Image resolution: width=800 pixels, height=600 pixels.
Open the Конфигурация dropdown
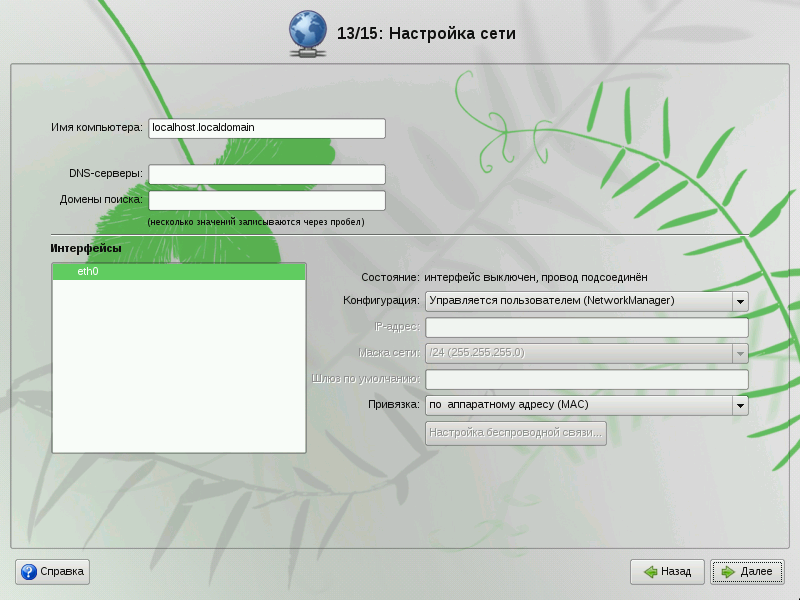tap(586, 301)
